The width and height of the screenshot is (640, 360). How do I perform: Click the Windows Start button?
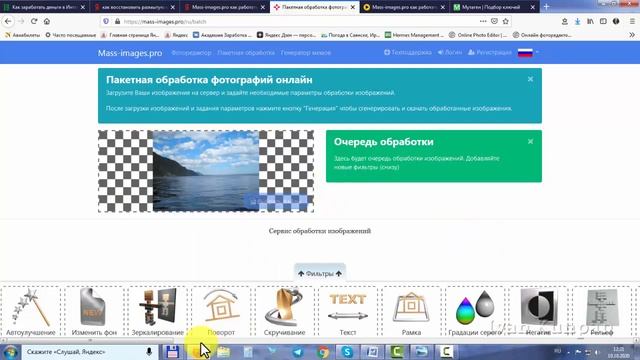pos(10,352)
